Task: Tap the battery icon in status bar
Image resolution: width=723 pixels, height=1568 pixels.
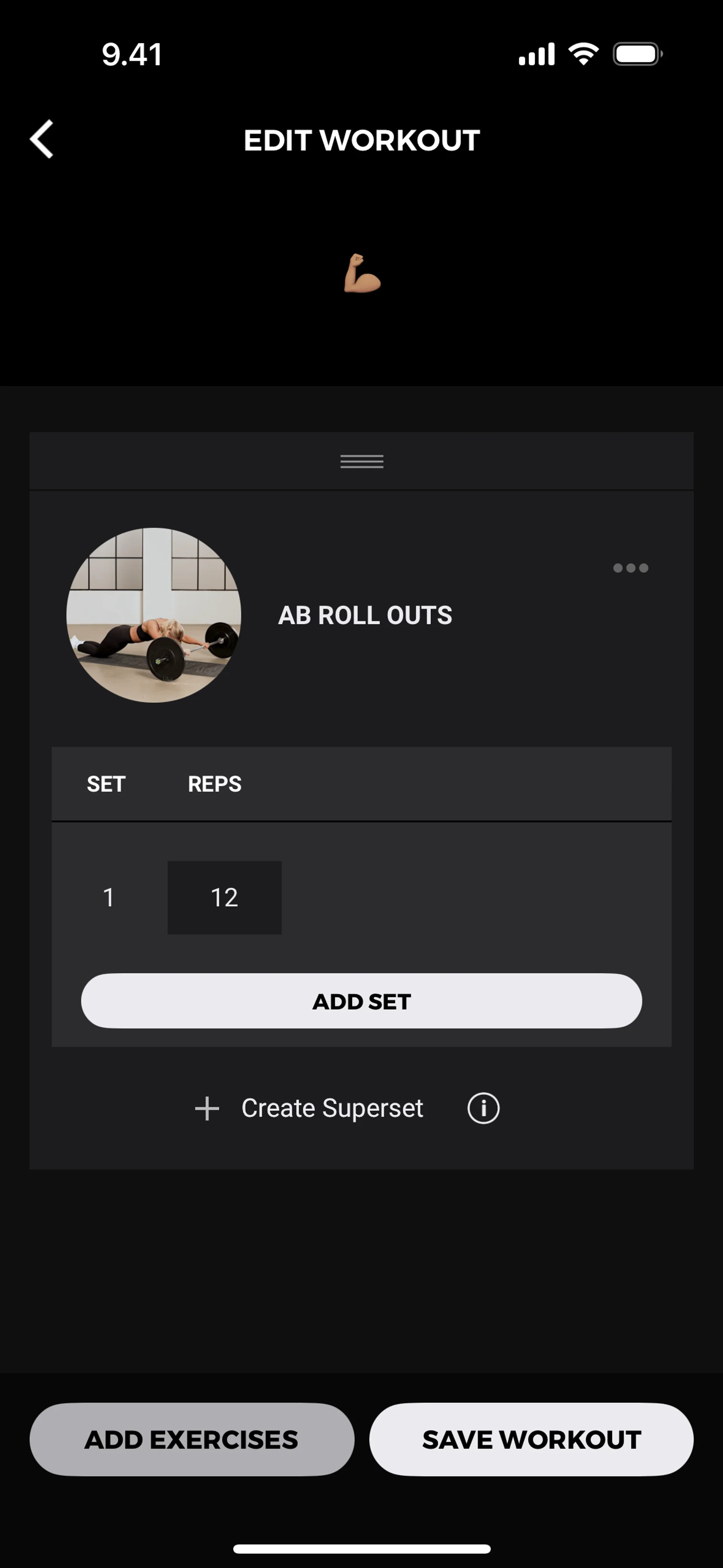Action: (x=637, y=54)
